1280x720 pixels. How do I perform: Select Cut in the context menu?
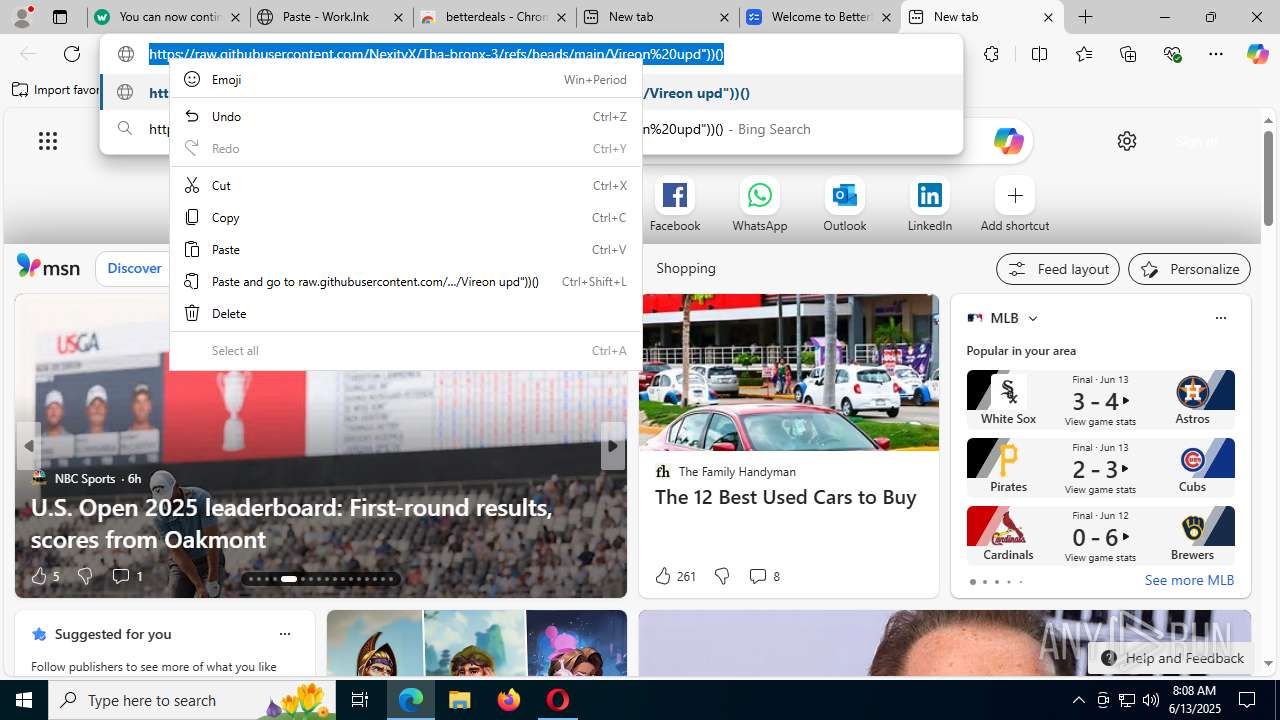[405, 185]
